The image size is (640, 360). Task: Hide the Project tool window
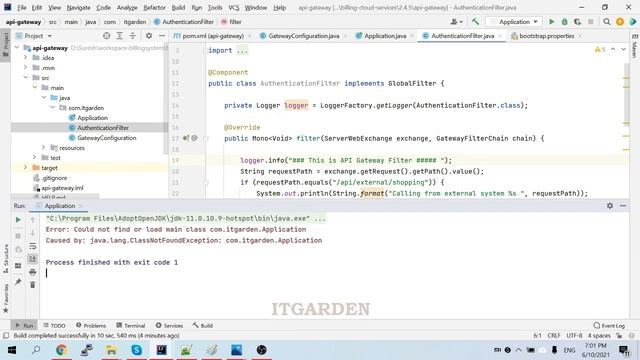[x=162, y=36]
